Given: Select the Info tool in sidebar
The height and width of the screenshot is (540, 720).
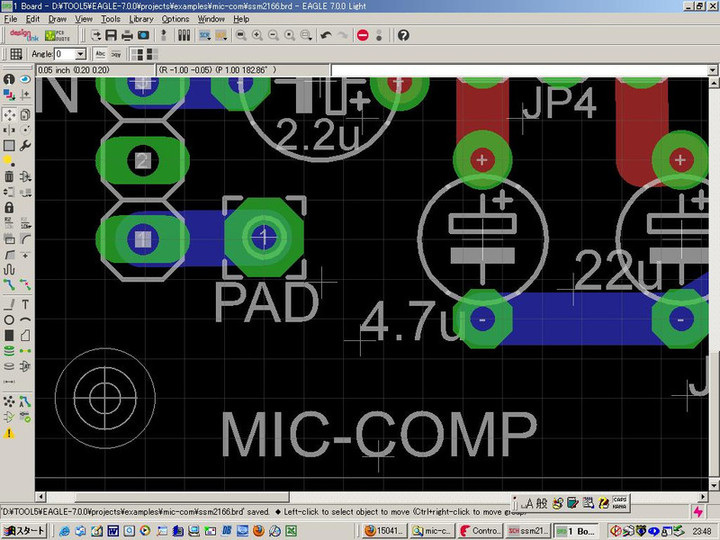Looking at the screenshot, I should pyautogui.click(x=9, y=79).
